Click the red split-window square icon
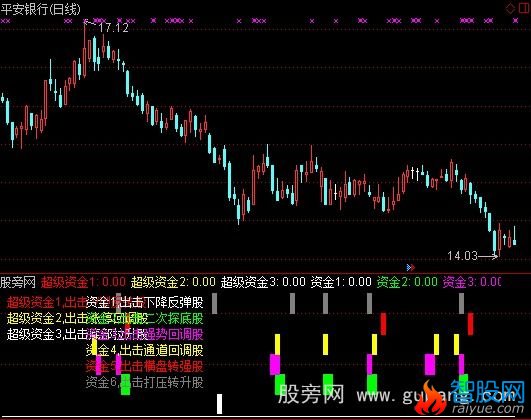 point(524,8)
